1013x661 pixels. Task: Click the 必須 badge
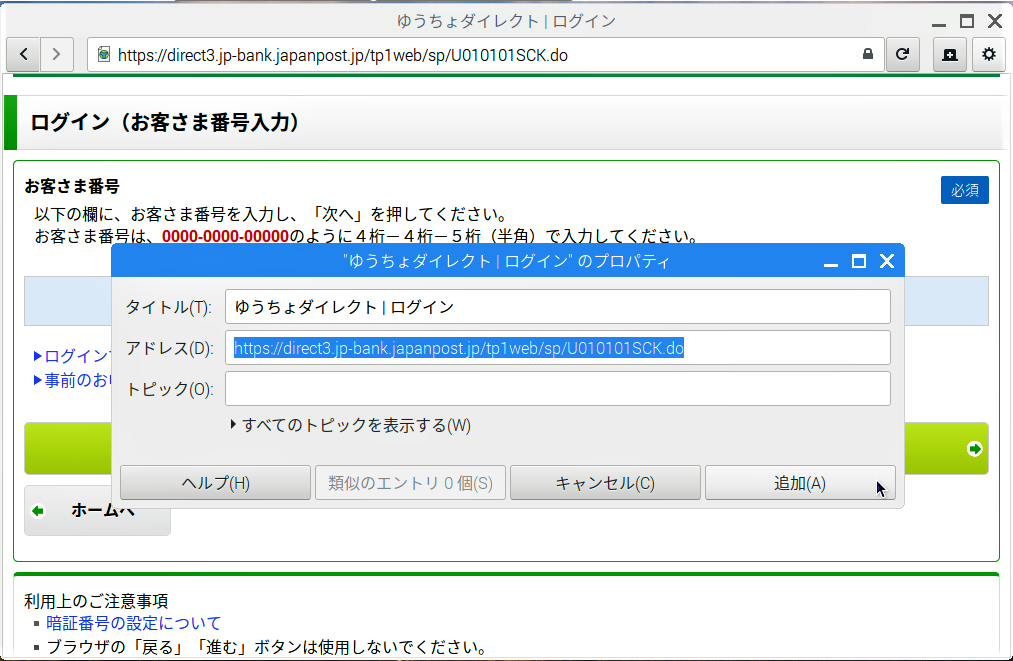pos(965,190)
